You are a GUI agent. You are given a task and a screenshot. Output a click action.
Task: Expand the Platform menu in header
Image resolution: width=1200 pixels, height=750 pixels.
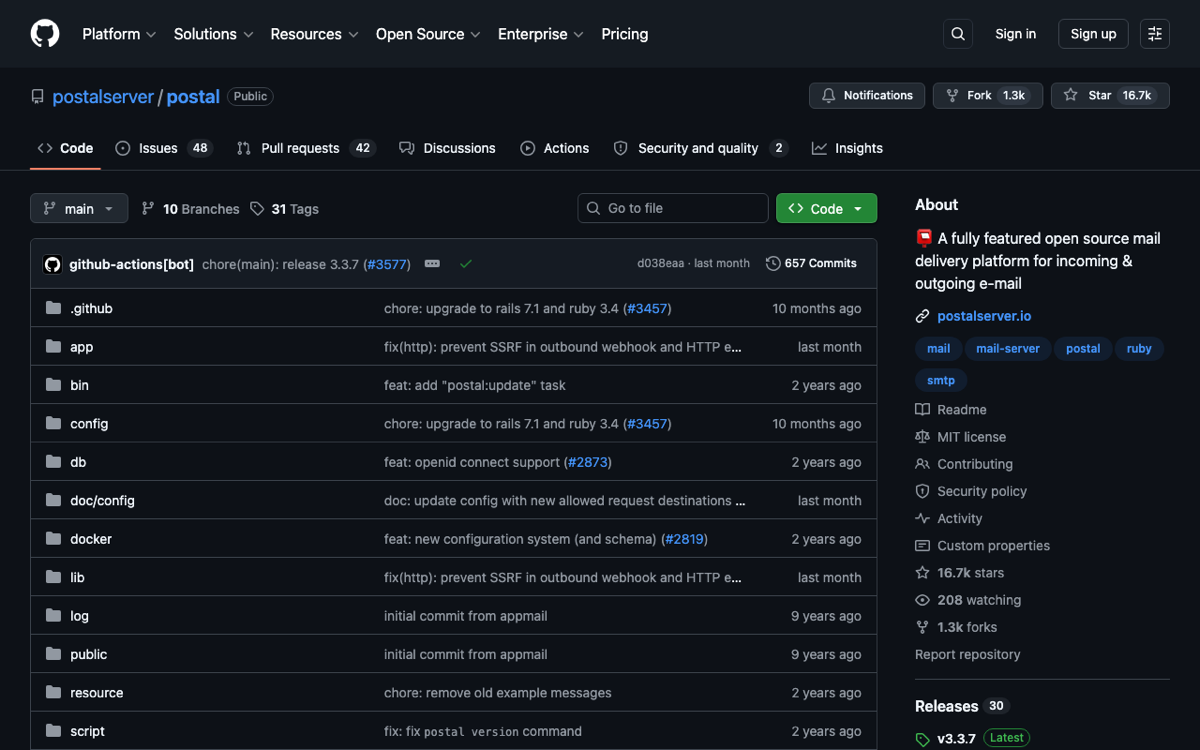[119, 34]
